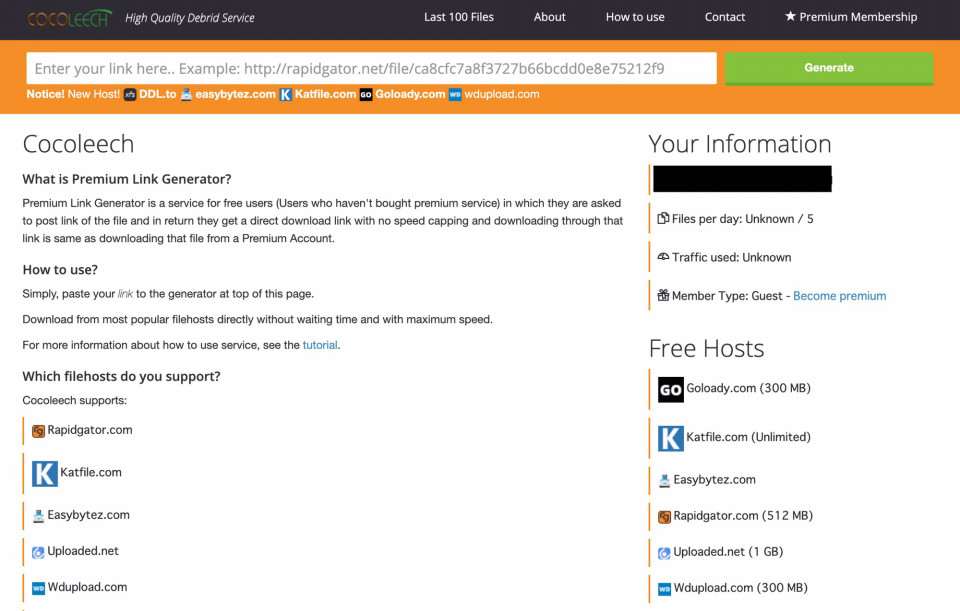
Task: Click the green Generate button
Action: pyautogui.click(x=828, y=68)
